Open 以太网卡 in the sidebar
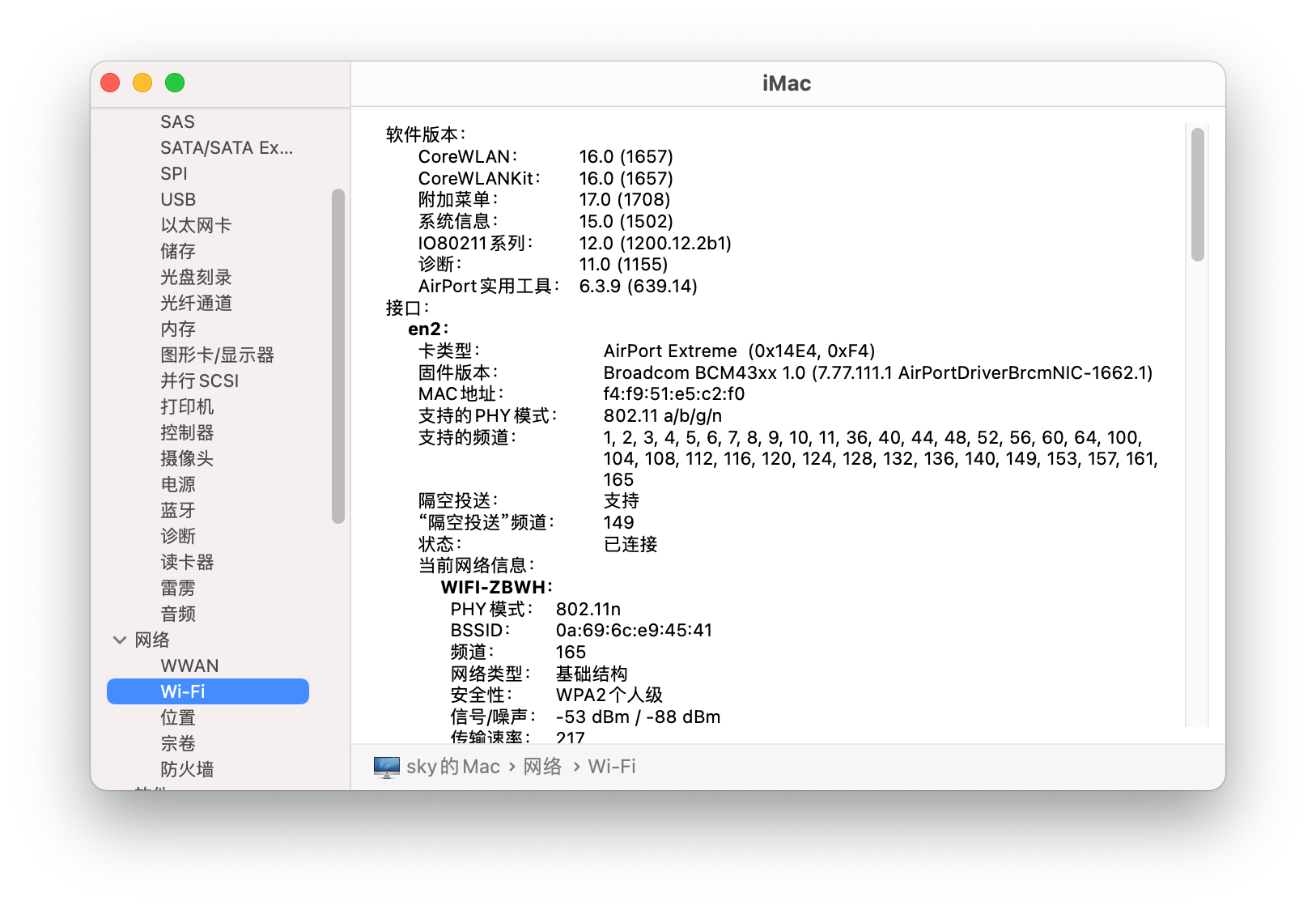The width and height of the screenshot is (1316, 910). [196, 226]
